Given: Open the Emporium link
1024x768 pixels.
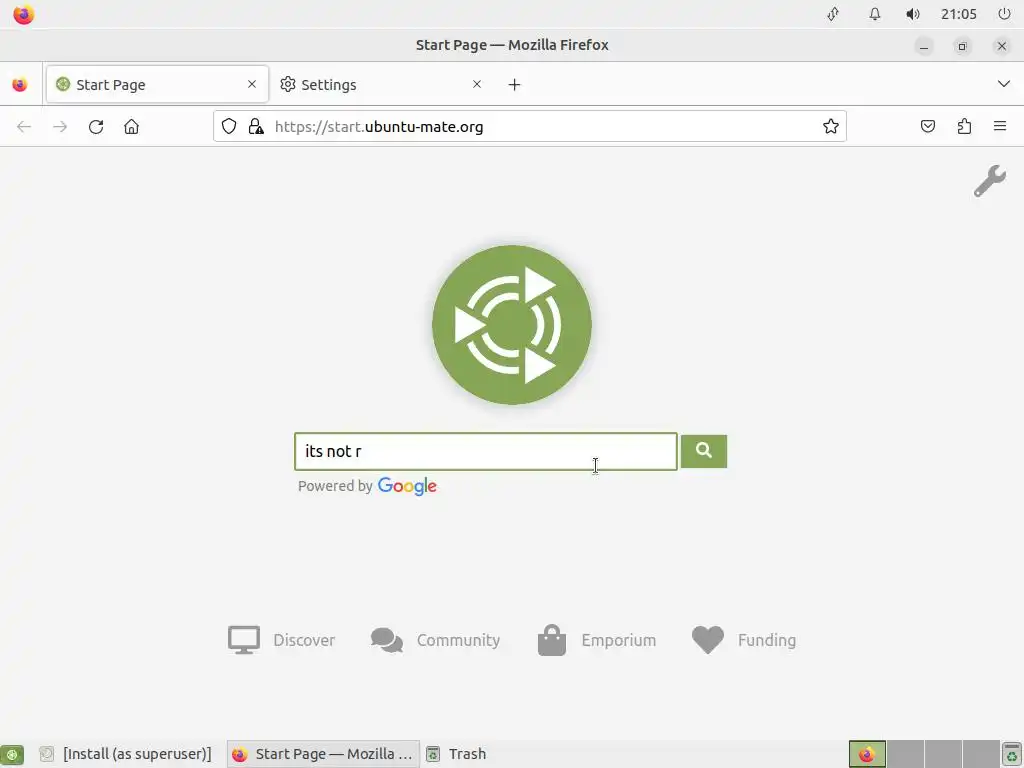Looking at the screenshot, I should 596,640.
